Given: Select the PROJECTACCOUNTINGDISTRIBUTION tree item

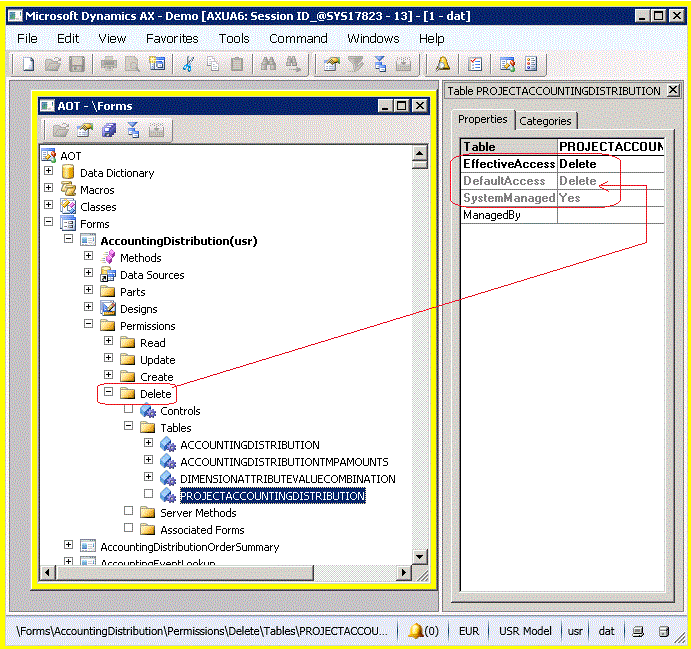Looking at the screenshot, I should pos(273,496).
